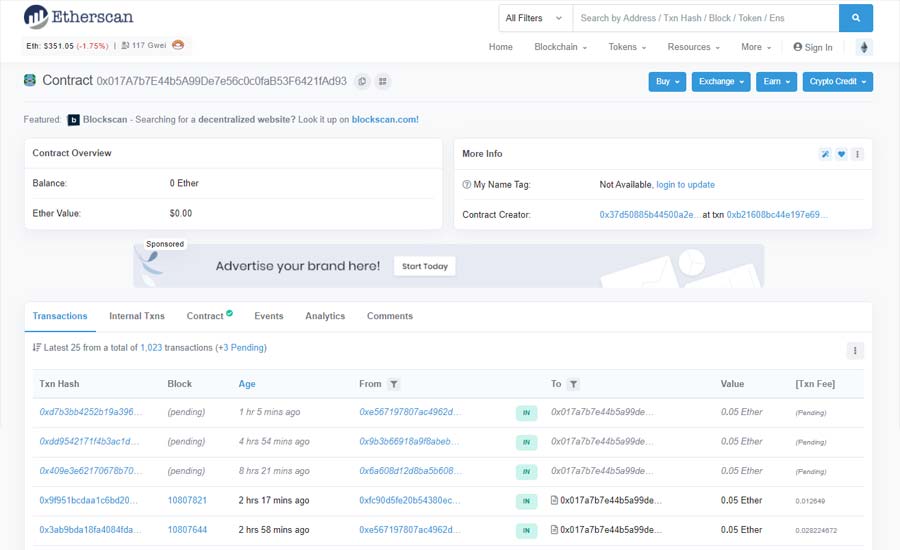Click contract file icon in block 10807821 row
The width and height of the screenshot is (900, 550).
554,500
